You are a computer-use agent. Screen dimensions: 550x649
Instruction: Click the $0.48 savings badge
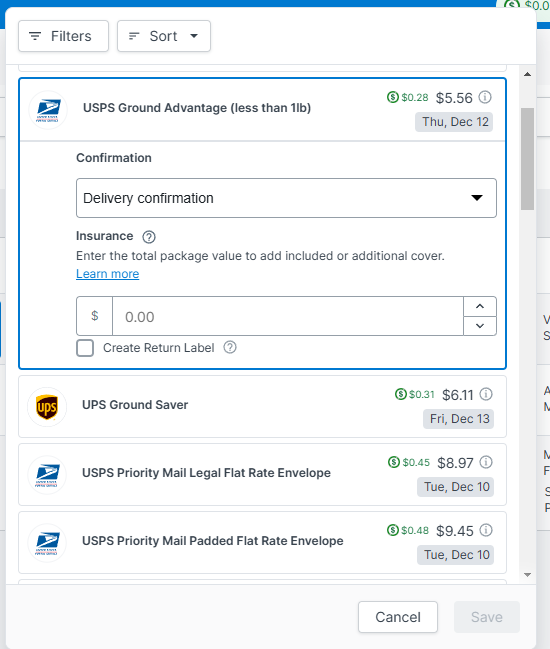(408, 530)
